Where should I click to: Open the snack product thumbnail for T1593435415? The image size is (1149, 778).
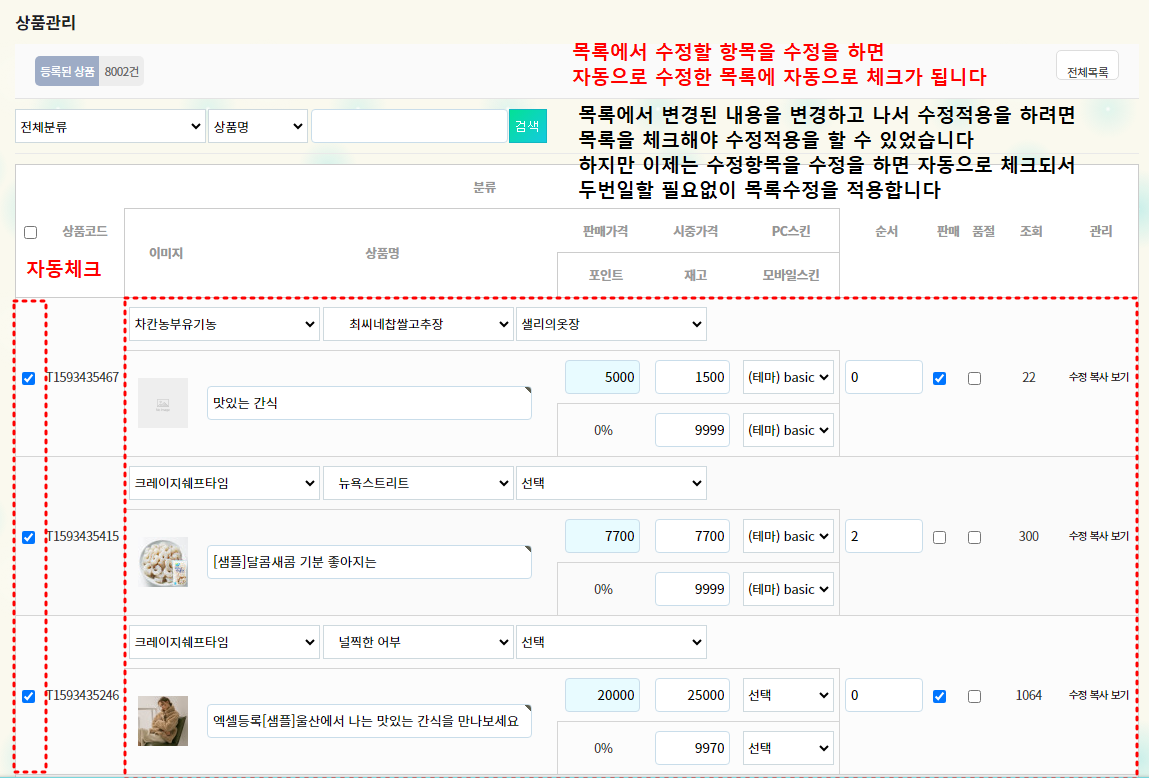pyautogui.click(x=163, y=562)
